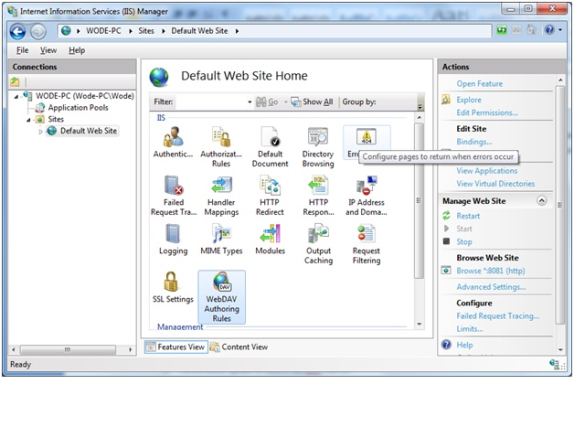Open the Modules feature
The image size is (574, 448).
(270, 240)
